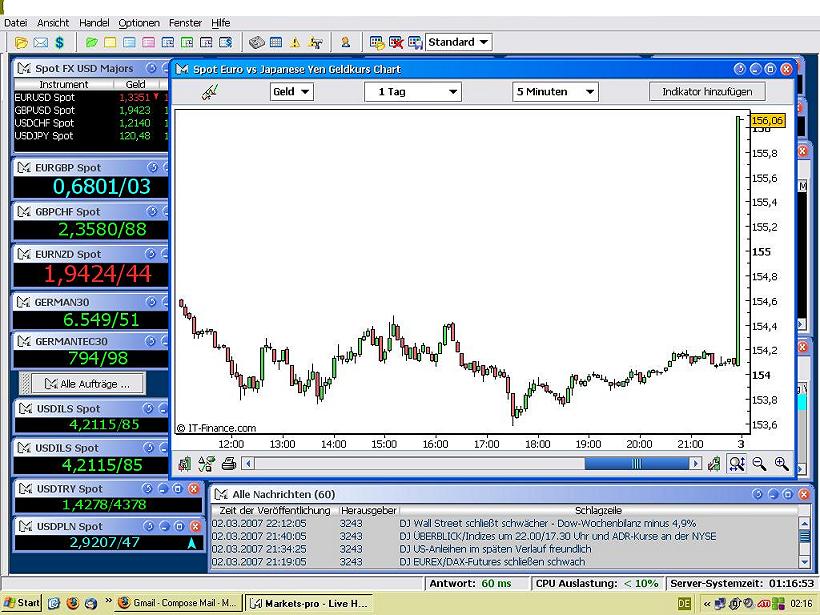Click the zoom out magnifier below chart

759,463
